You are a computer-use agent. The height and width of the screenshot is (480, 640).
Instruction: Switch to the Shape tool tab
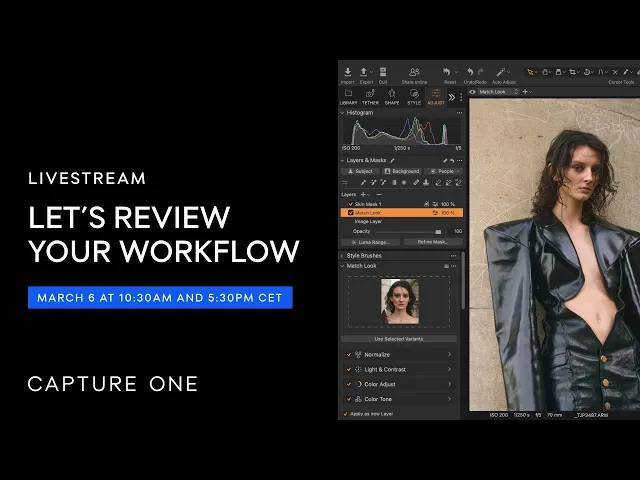[392, 97]
